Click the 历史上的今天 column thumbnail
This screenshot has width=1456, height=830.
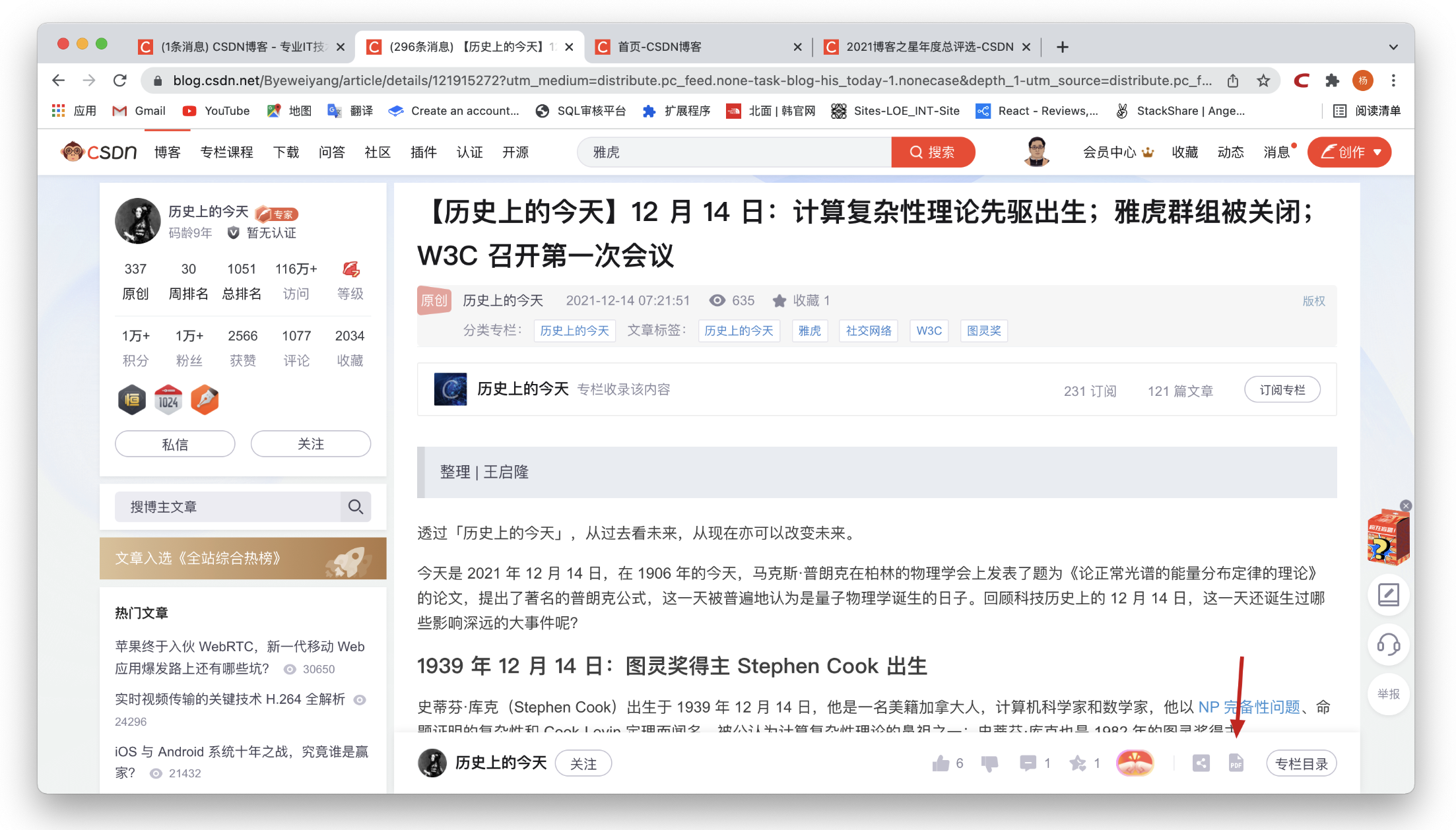click(450, 389)
